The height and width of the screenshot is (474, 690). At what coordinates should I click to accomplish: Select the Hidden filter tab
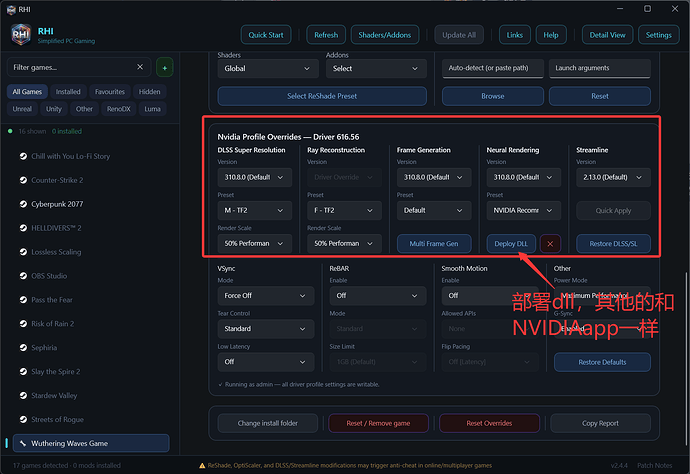[150, 92]
